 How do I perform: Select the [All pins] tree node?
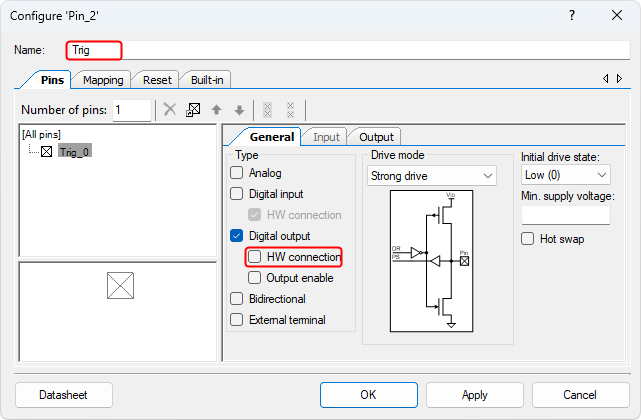[x=42, y=134]
